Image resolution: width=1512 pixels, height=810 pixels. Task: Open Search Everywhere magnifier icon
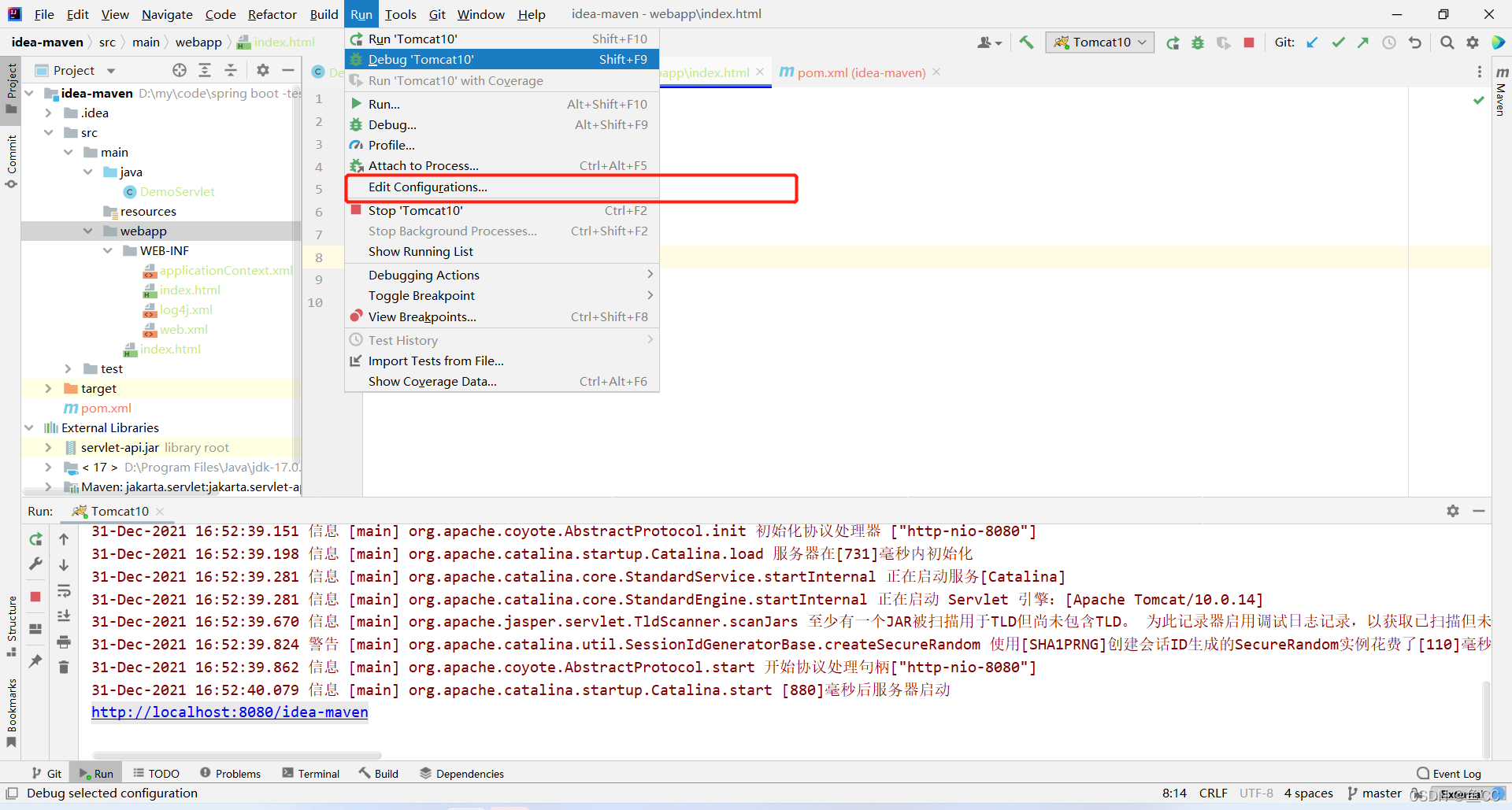(1447, 43)
